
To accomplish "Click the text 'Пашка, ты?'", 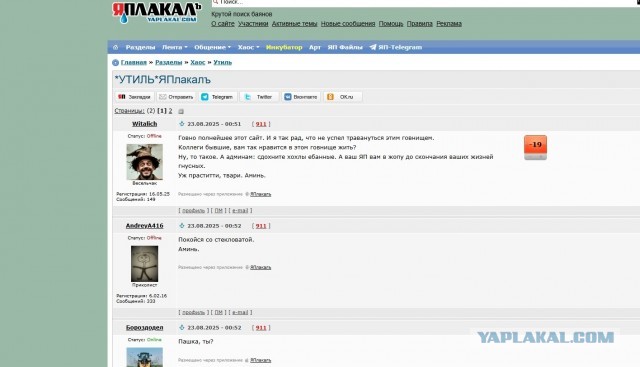I will (x=196, y=342).
